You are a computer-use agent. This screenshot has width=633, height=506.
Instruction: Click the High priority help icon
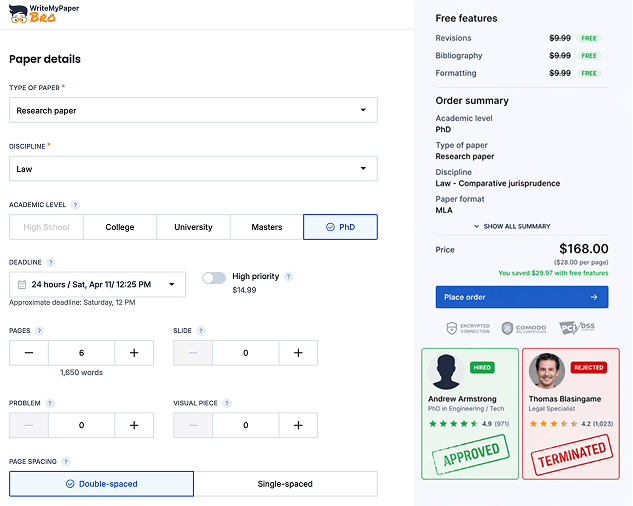289,276
